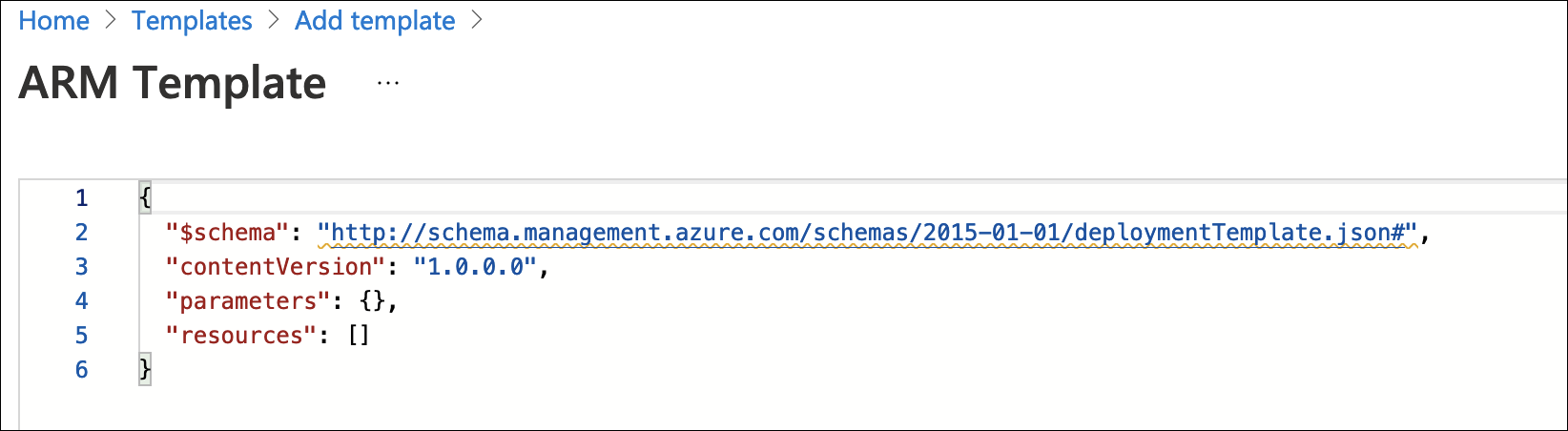Viewport: 1568px width, 431px height.
Task: Place cursor in the empty resources brackets
Action: (x=359, y=336)
